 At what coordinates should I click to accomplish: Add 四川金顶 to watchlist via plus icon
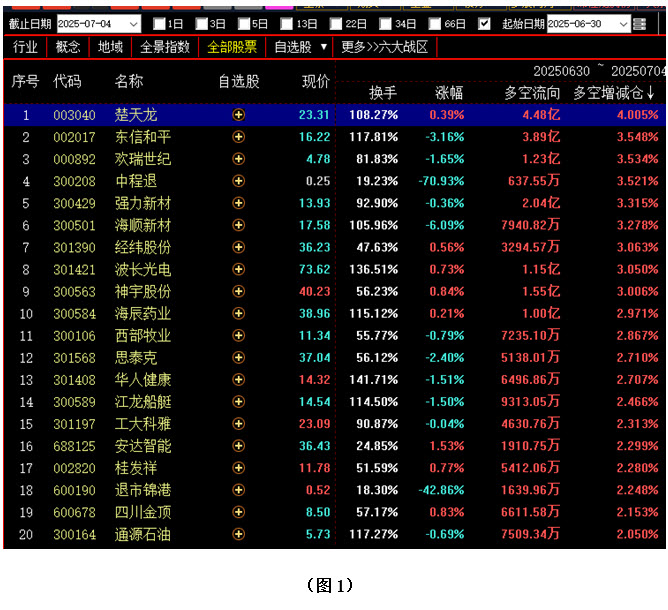[239, 512]
